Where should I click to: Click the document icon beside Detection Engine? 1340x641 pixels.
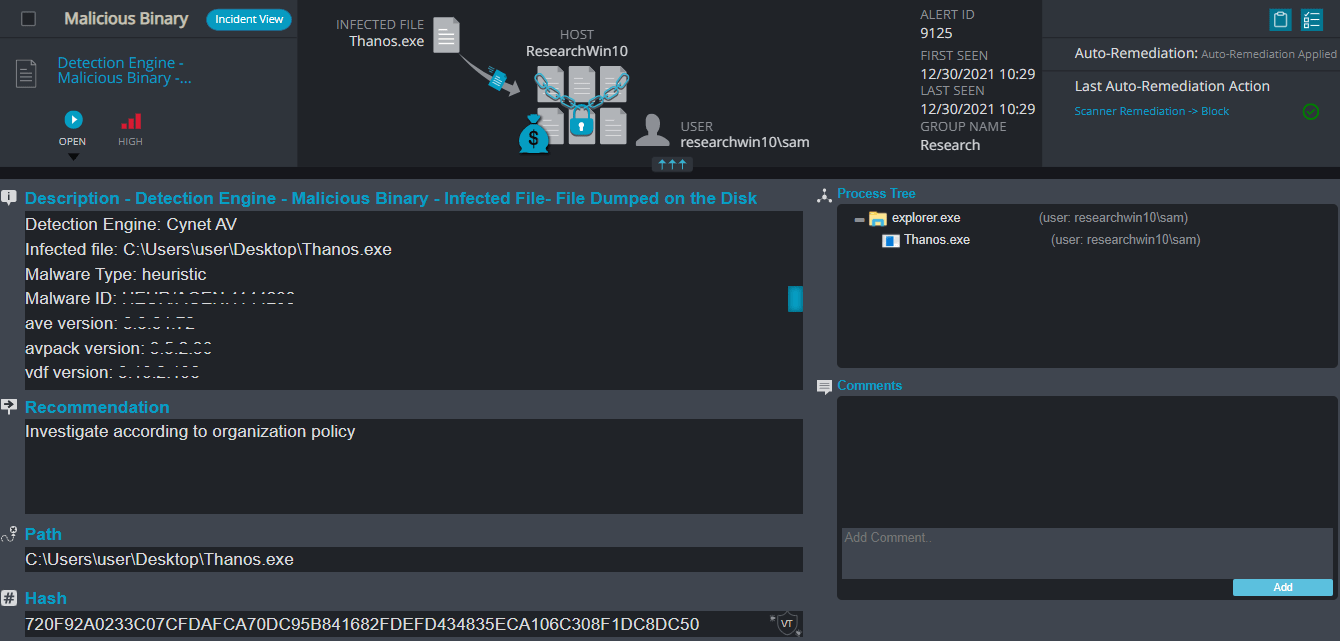[27, 72]
